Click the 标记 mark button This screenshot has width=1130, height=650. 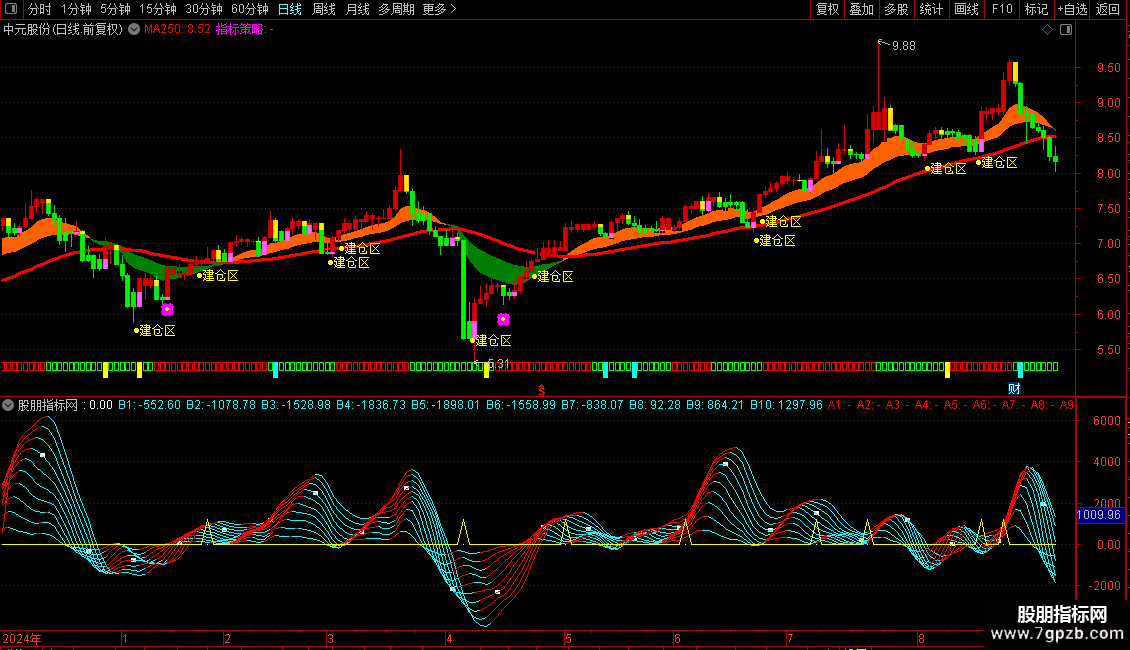(1036, 9)
